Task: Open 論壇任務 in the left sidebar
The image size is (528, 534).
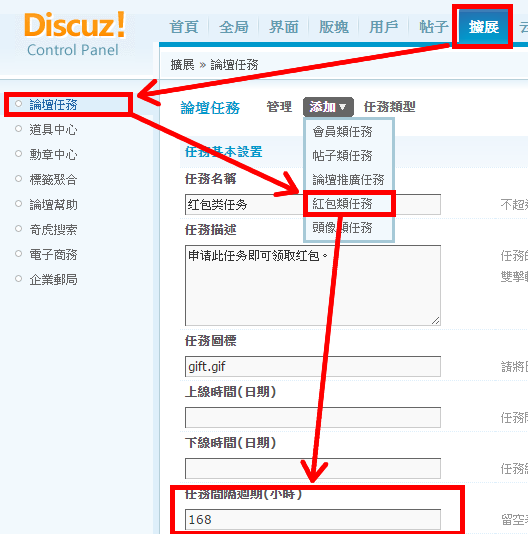Action: tap(53, 105)
